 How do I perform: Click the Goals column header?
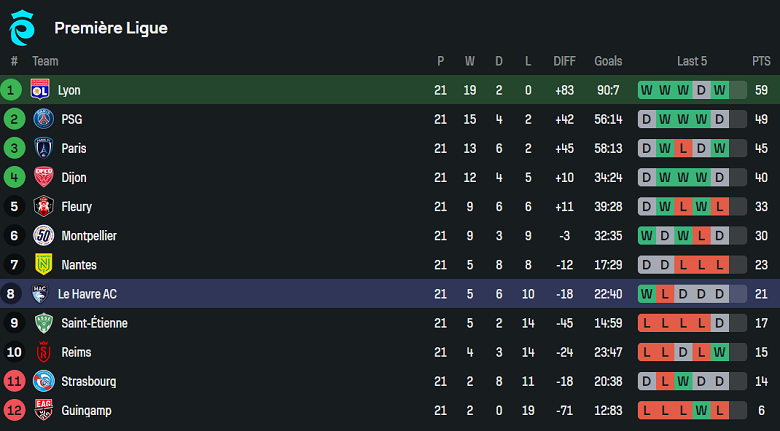[x=608, y=61]
